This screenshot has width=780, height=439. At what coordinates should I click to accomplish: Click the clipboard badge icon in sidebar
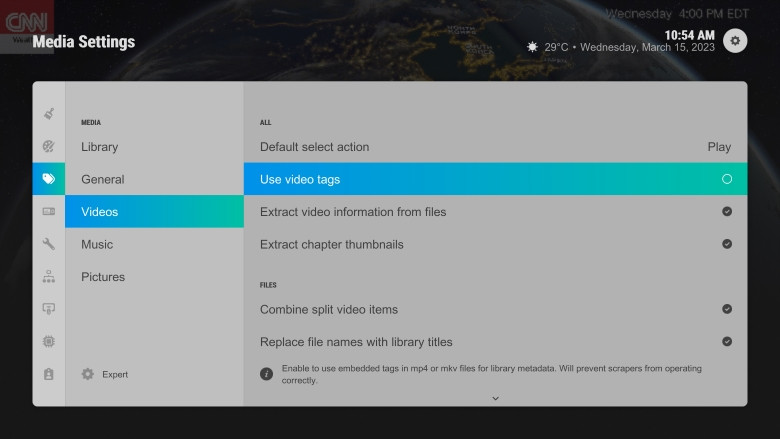pos(49,374)
